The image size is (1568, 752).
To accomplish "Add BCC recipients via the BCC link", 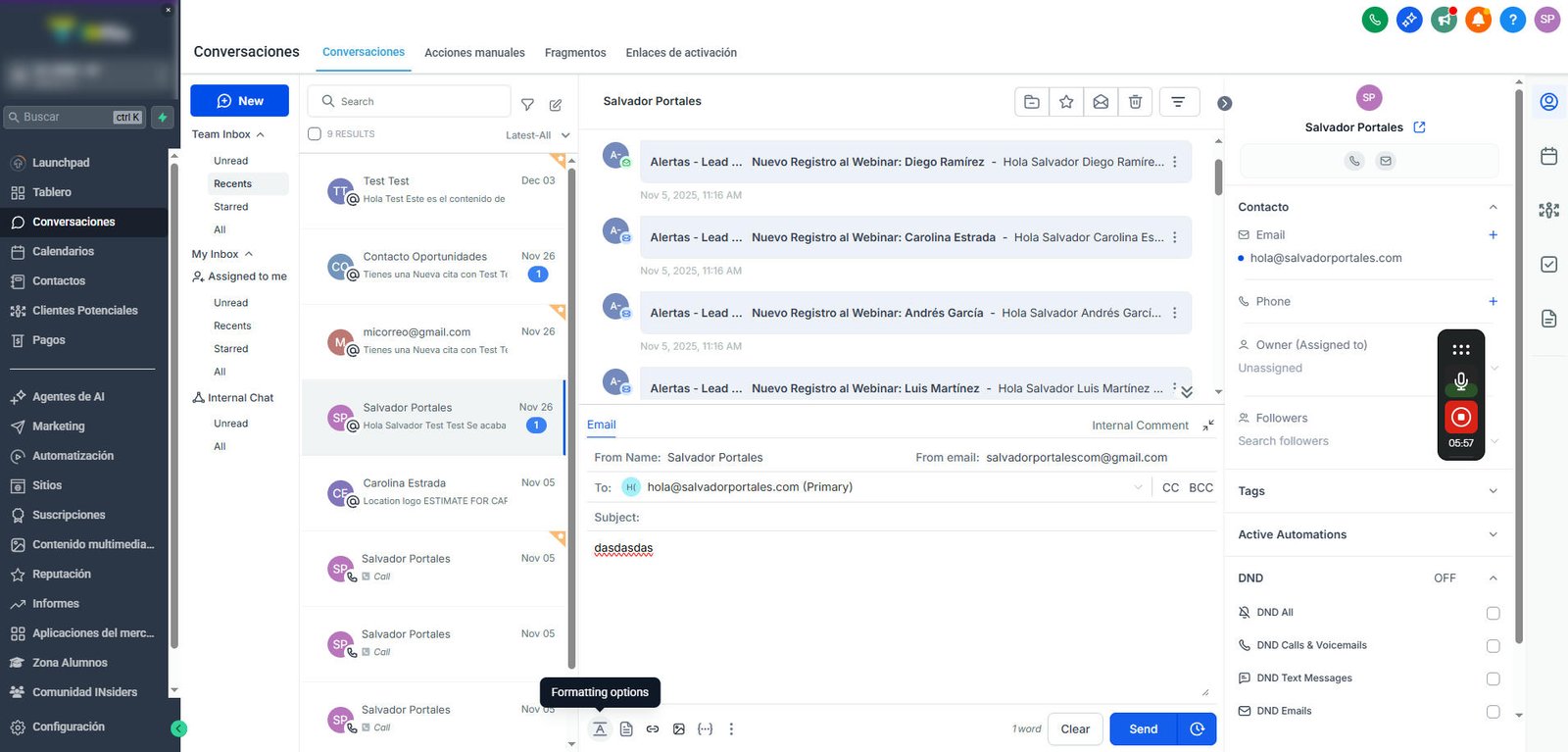I will [1200, 487].
